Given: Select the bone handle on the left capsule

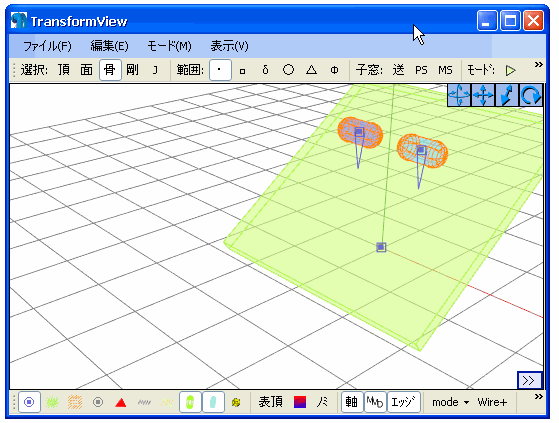Looking at the screenshot, I should [x=359, y=132].
